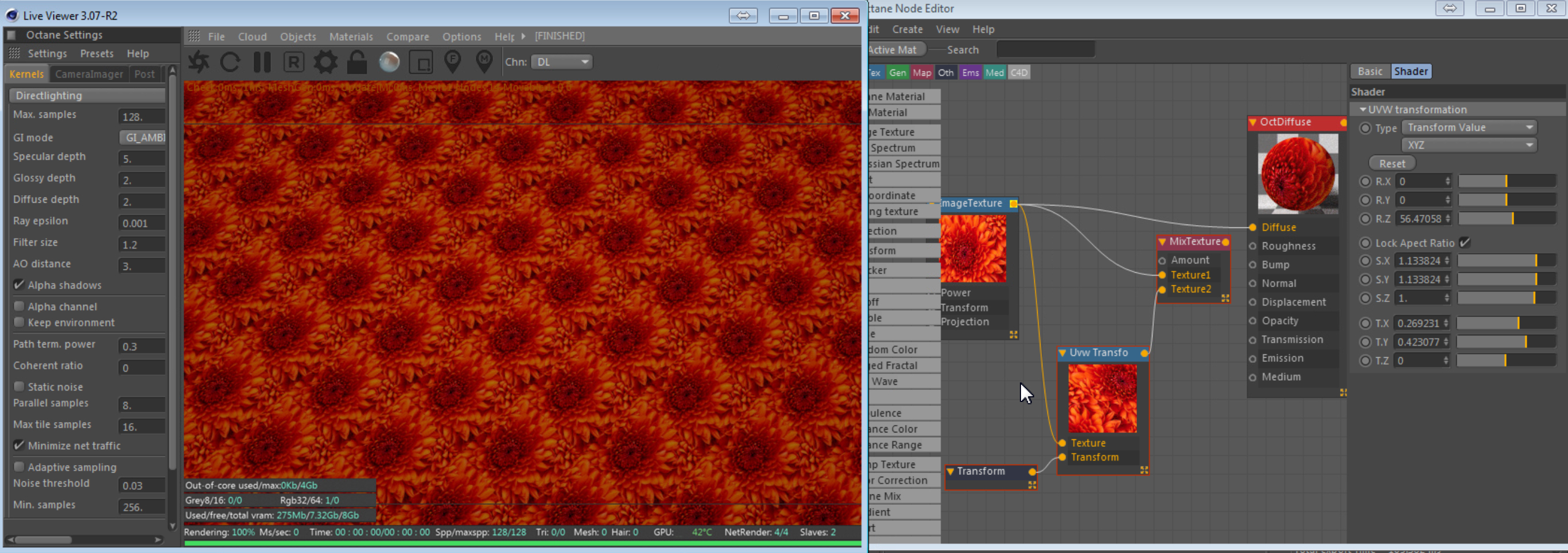Image resolution: width=1568 pixels, height=553 pixels.
Task: Collapse the MixTexture node
Action: point(1162,242)
